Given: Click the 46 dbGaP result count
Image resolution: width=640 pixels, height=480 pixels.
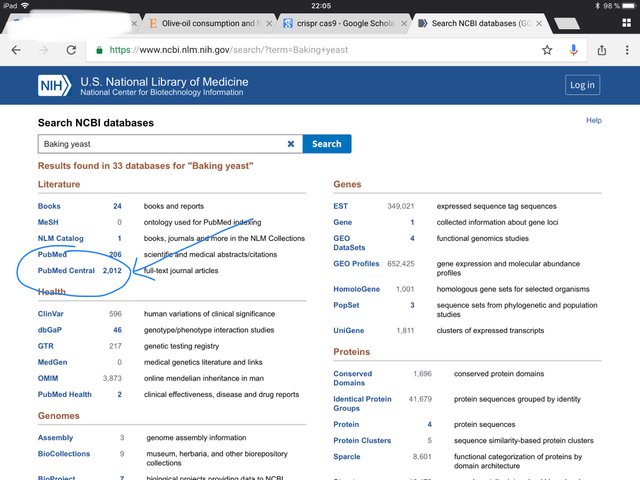Looking at the screenshot, I should (117, 330).
